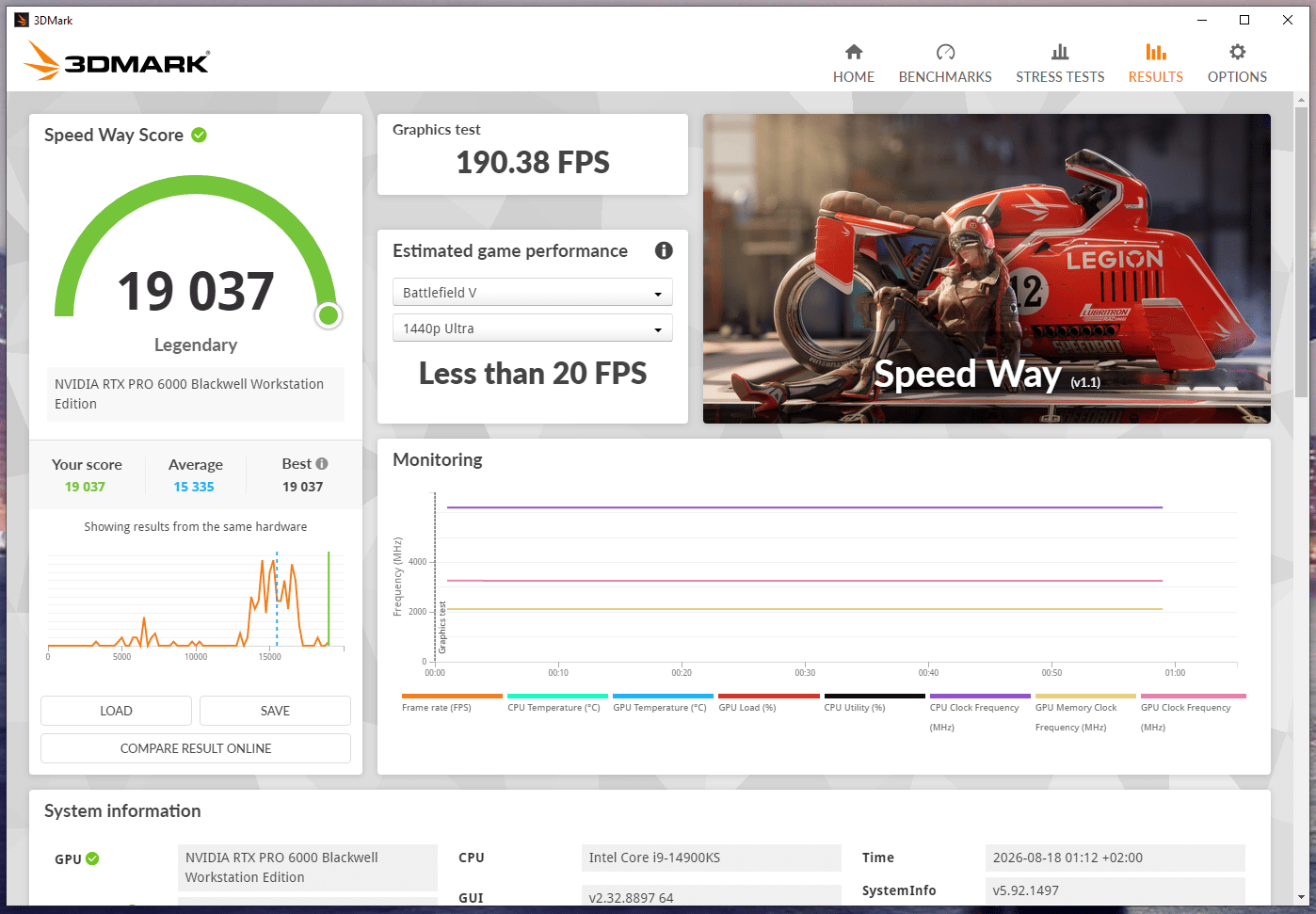The width and height of the screenshot is (1316, 914).
Task: Click the vertical scrollbar thumb
Action: pos(1302,254)
